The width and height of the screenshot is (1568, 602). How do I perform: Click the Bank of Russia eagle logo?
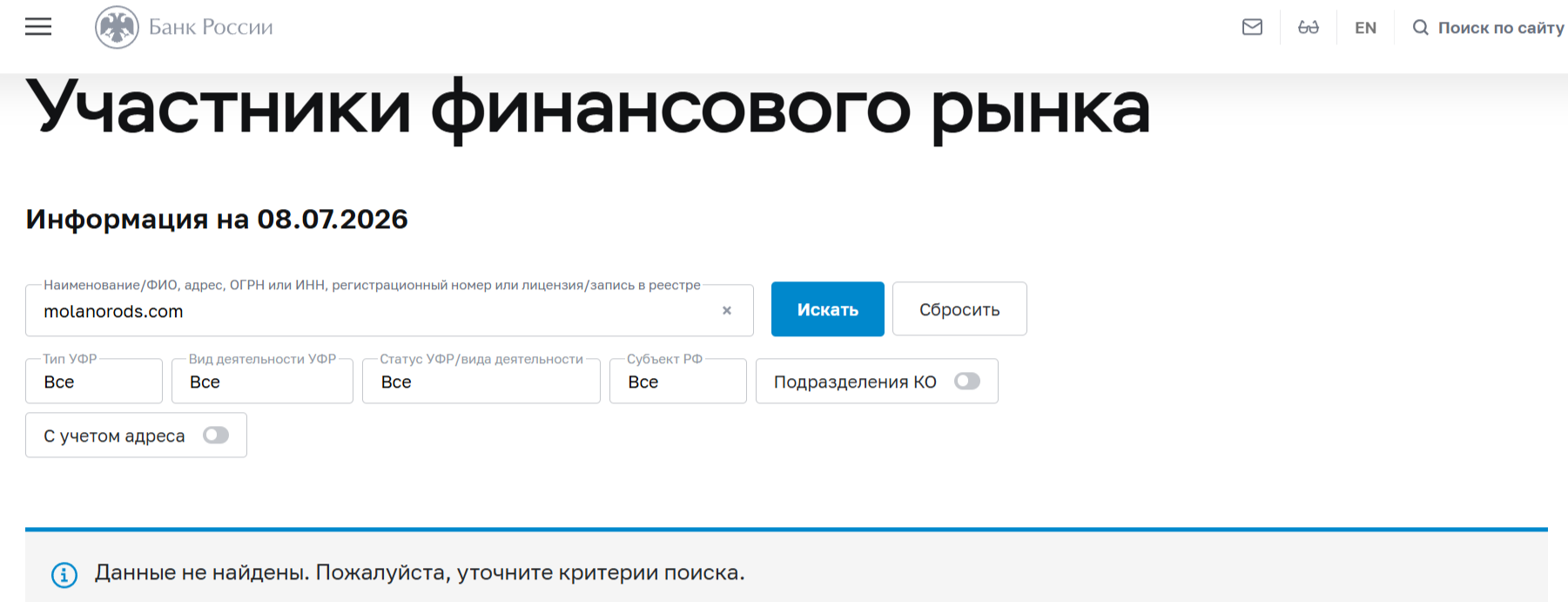coord(117,27)
